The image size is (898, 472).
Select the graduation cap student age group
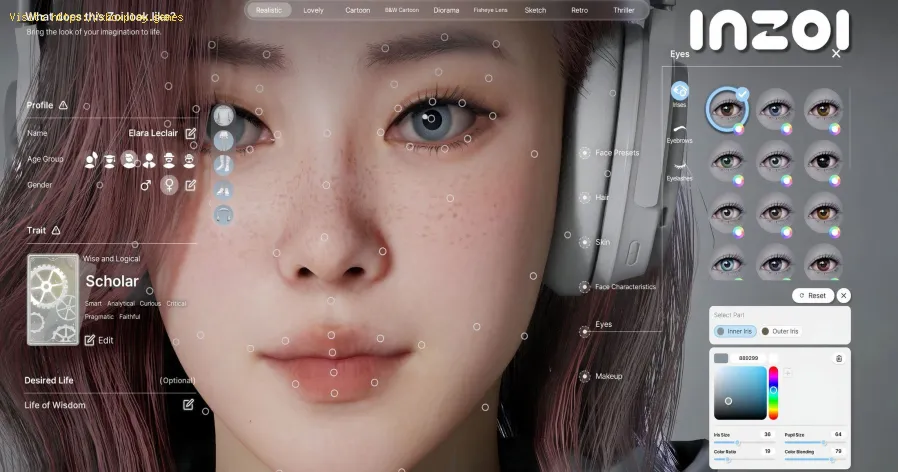coord(109,160)
